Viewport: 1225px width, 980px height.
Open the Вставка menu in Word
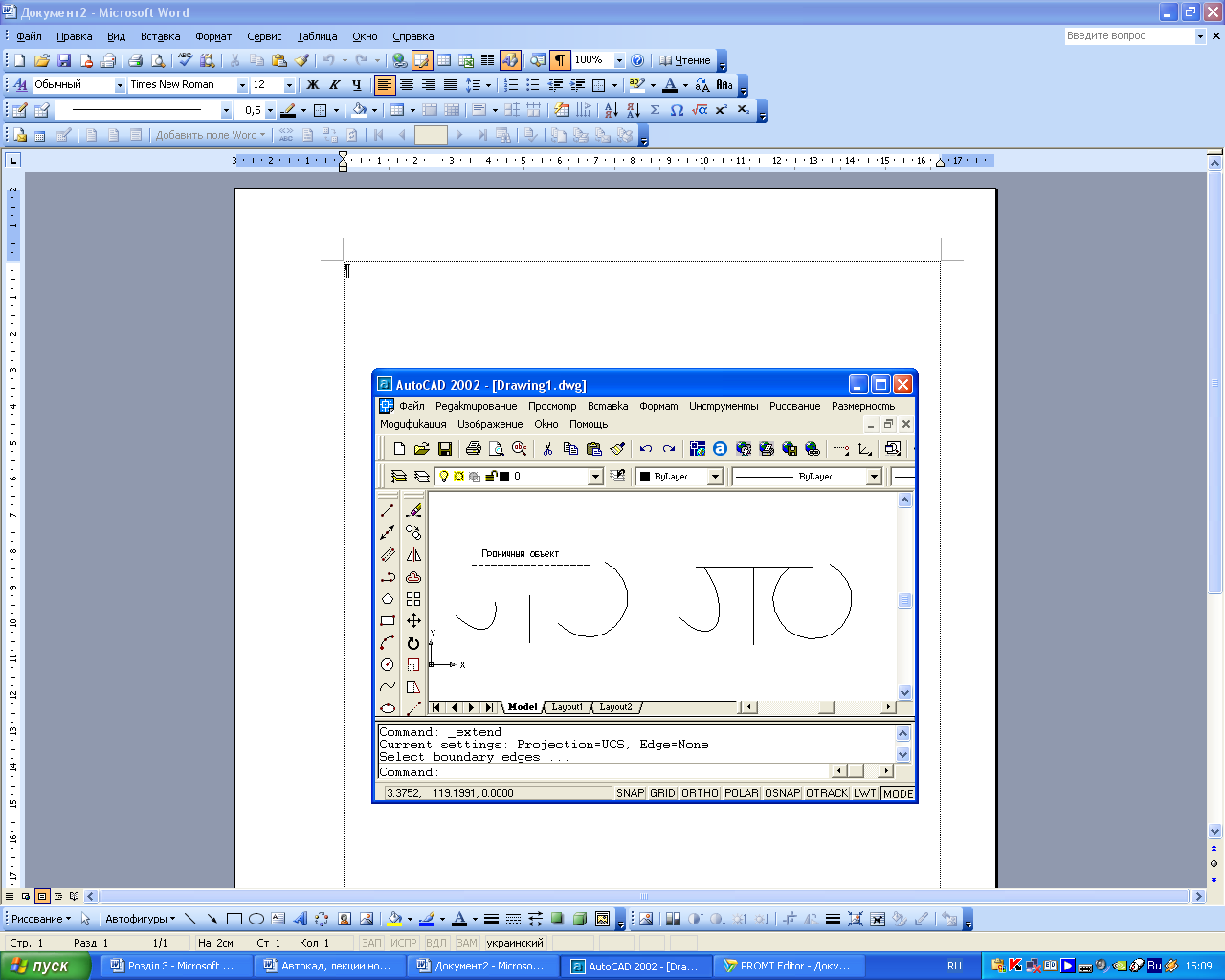pyautogui.click(x=160, y=36)
